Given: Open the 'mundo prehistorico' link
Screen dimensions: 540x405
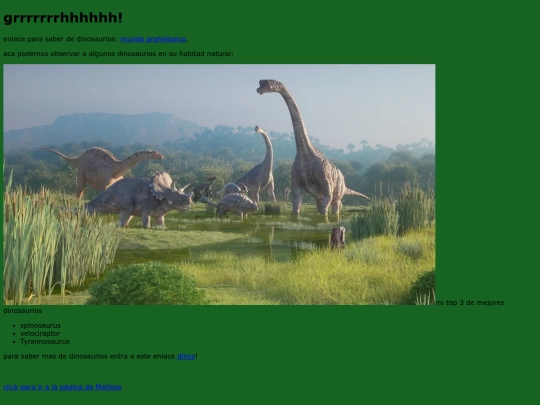Looking at the screenshot, I should 153,39.
